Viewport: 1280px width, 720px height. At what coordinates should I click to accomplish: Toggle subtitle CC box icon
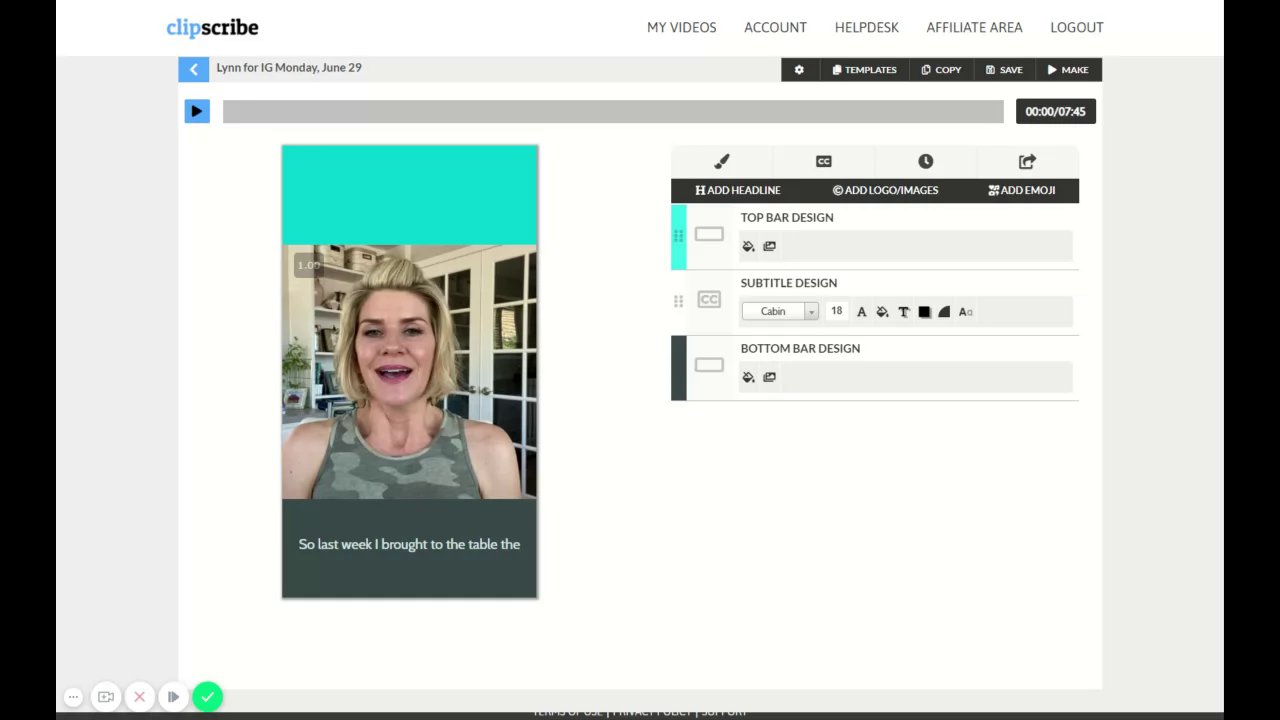(x=709, y=299)
